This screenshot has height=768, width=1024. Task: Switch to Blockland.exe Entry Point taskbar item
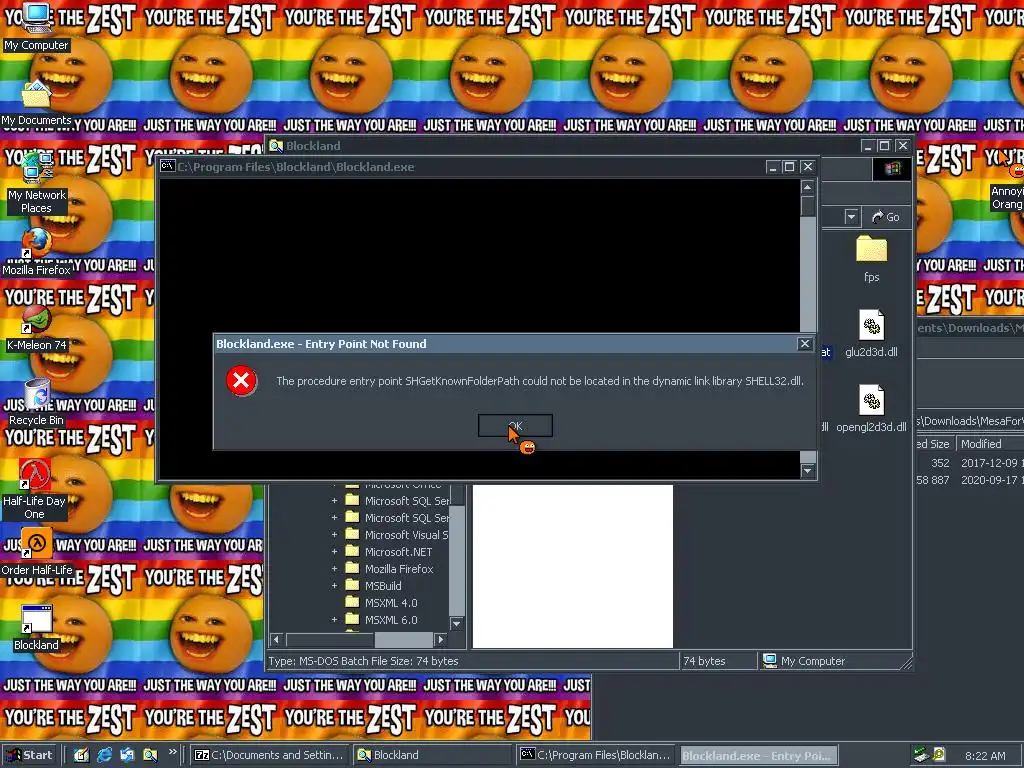click(758, 755)
